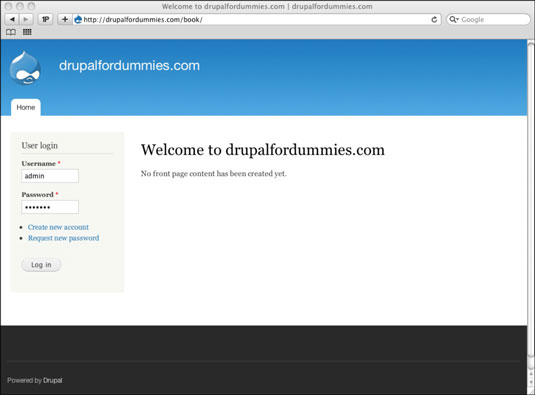Click the vertical scrollbar track
Screen dimensions: 535x395
531,205
